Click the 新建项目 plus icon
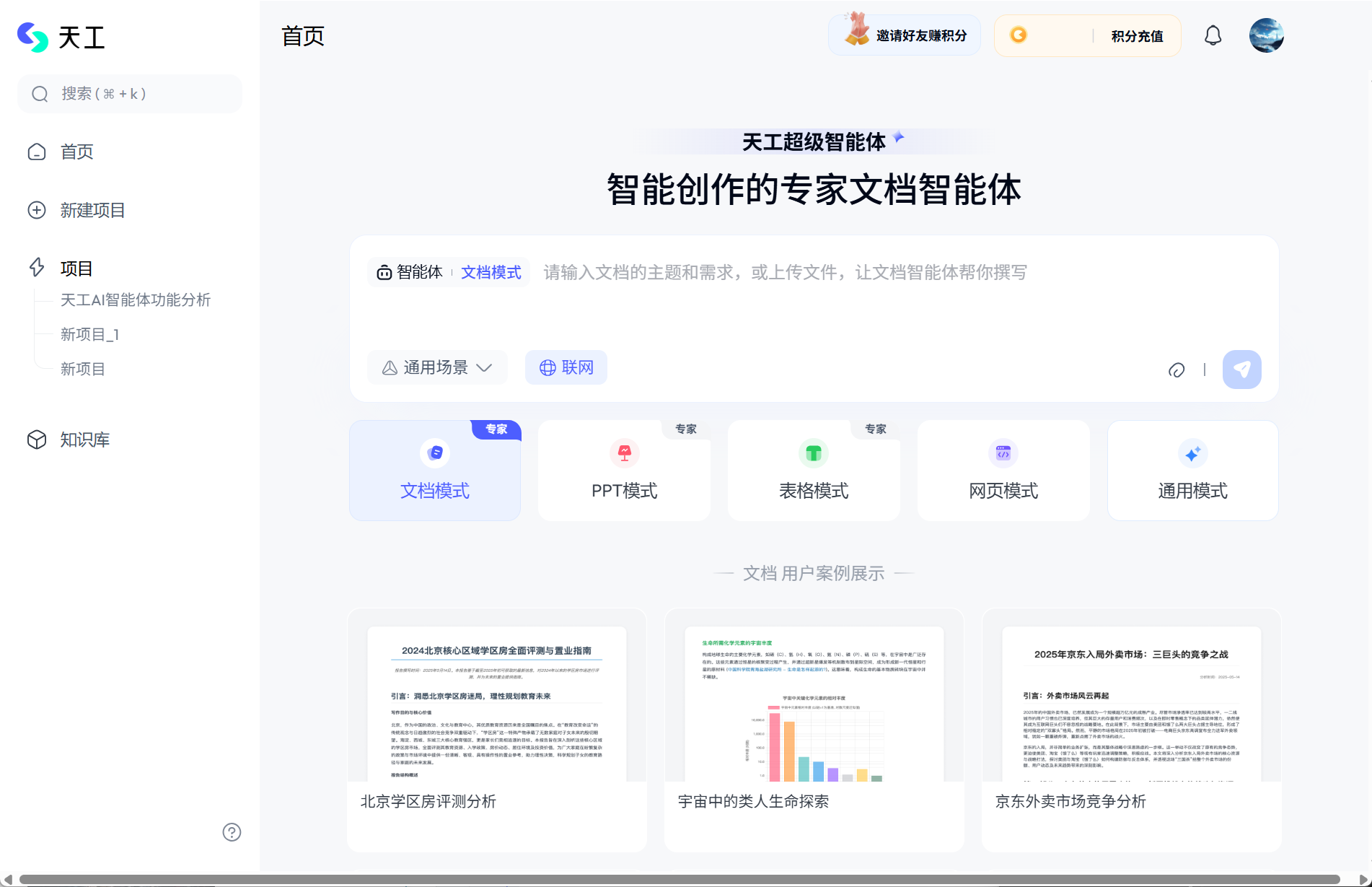The width and height of the screenshot is (1372, 887). tap(37, 210)
